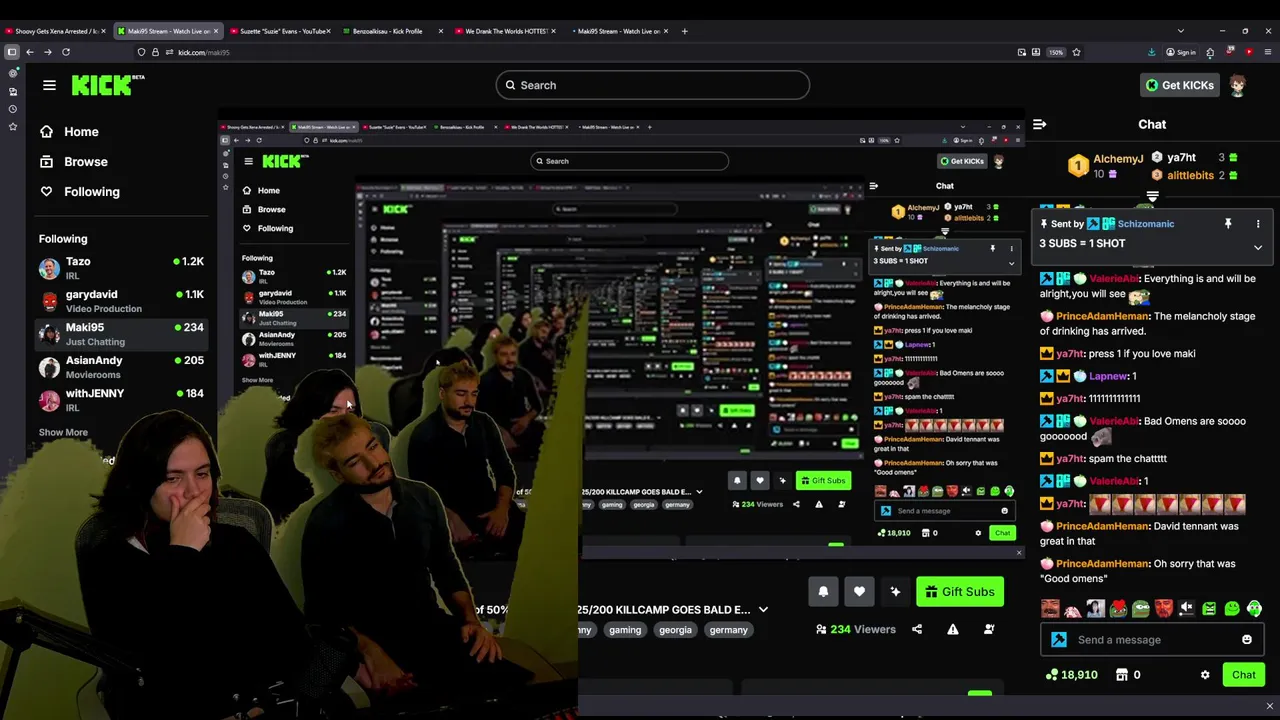Open Following in Kick sidebar

coord(79,191)
